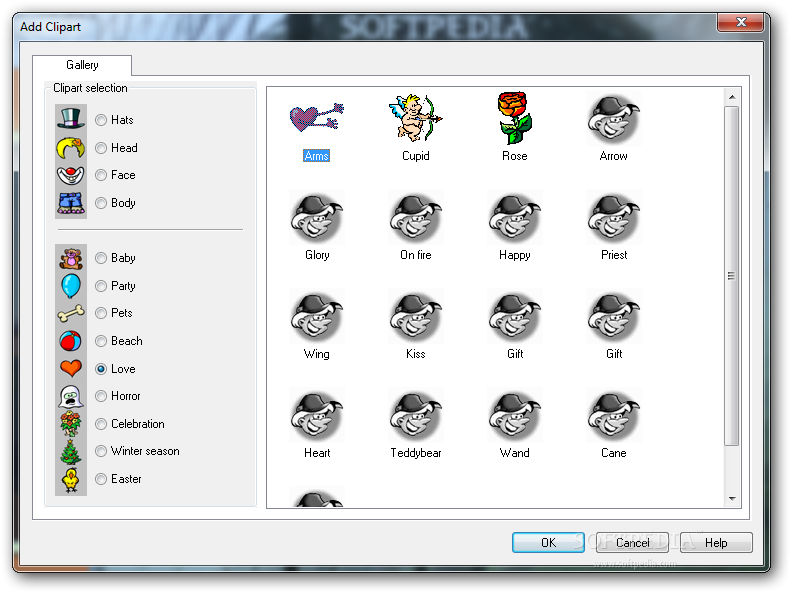791x593 pixels.
Task: Select the Celebration radio button
Action: click(101, 424)
